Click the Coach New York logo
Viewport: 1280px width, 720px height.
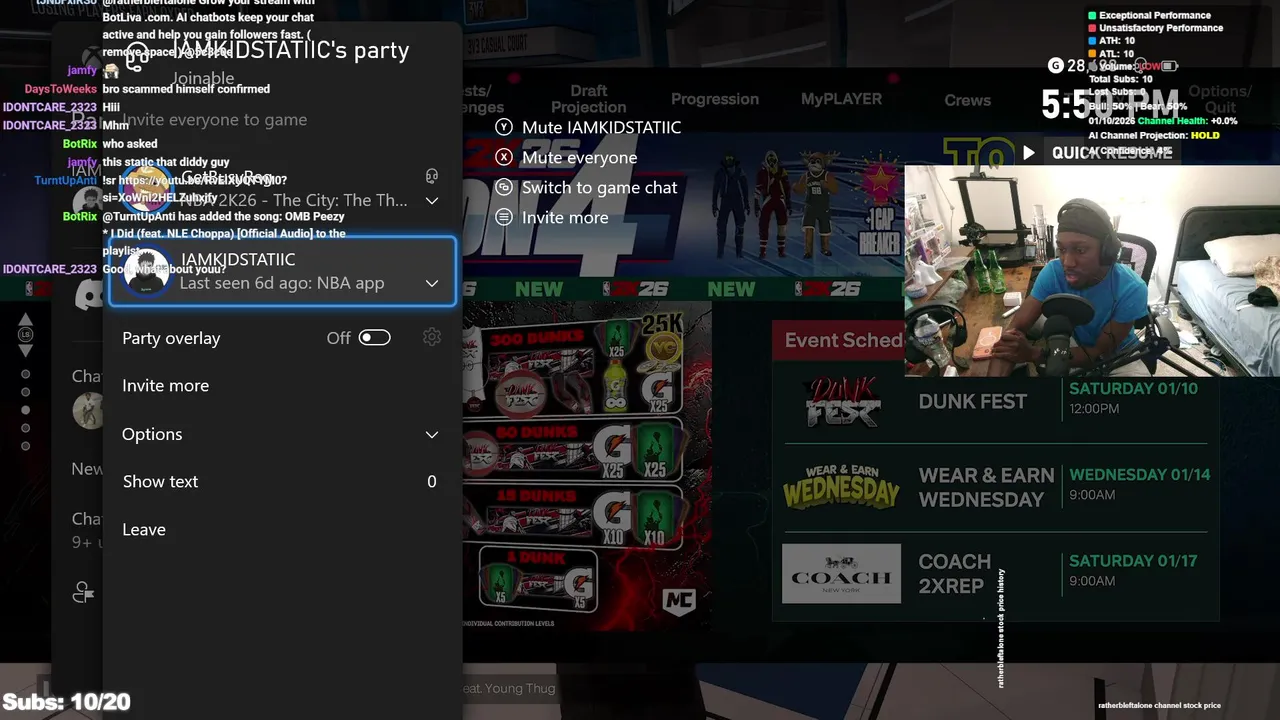(841, 573)
